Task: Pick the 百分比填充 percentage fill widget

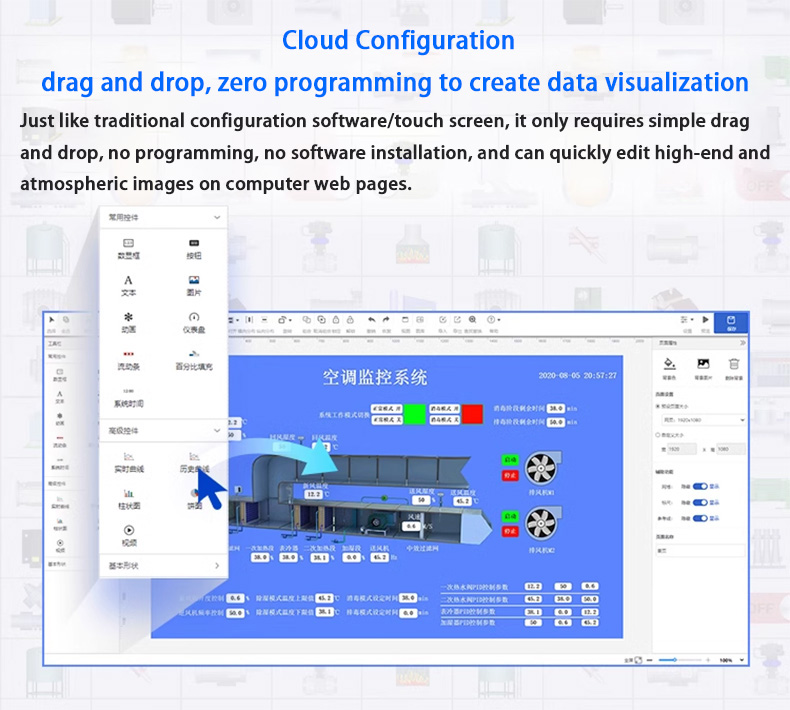Action: [x=193, y=360]
